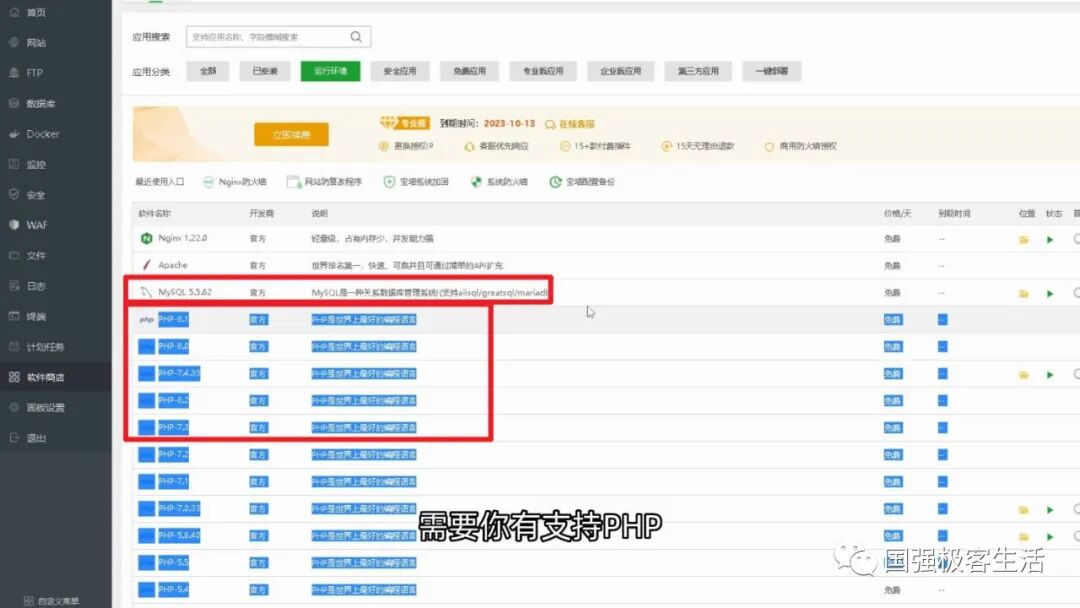
Task: Open 日志 in the sidebar
Action: coord(36,286)
